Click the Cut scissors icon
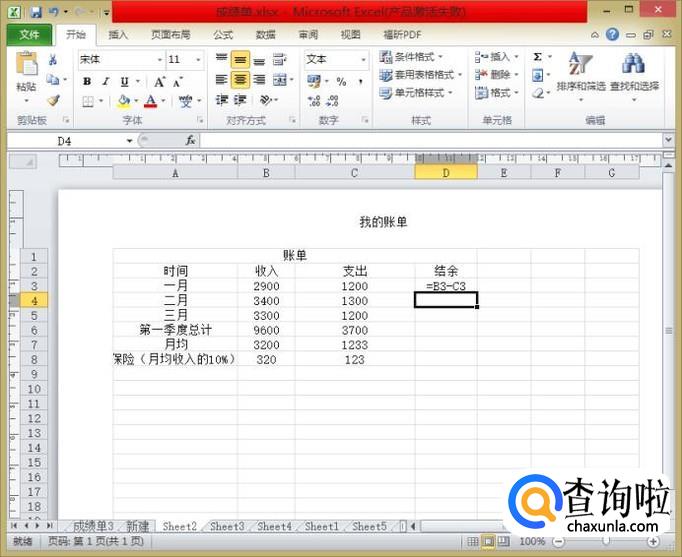The height and width of the screenshot is (557, 682). (x=53, y=60)
